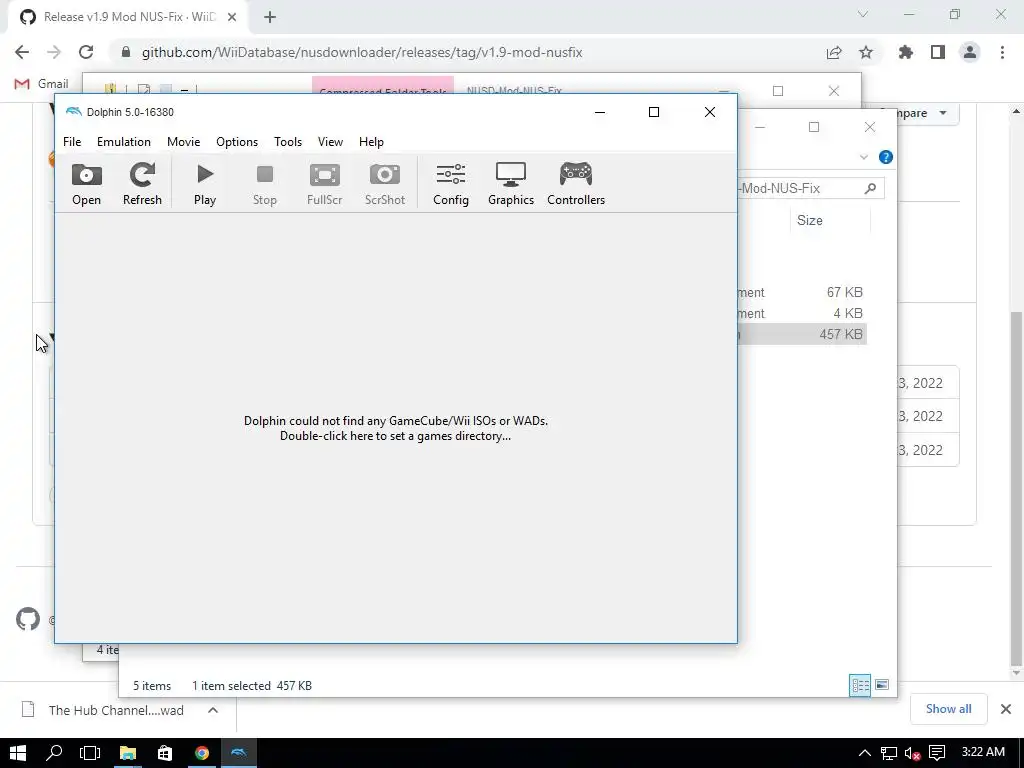The height and width of the screenshot is (768, 1024).
Task: Sort by the Size column header
Action: click(810, 220)
